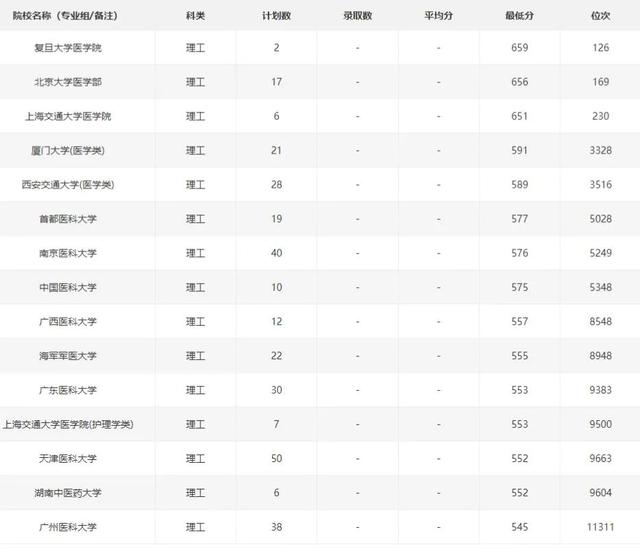Click plan count 28 for 西安交通大学
This screenshot has height=558, width=640.
[277, 185]
